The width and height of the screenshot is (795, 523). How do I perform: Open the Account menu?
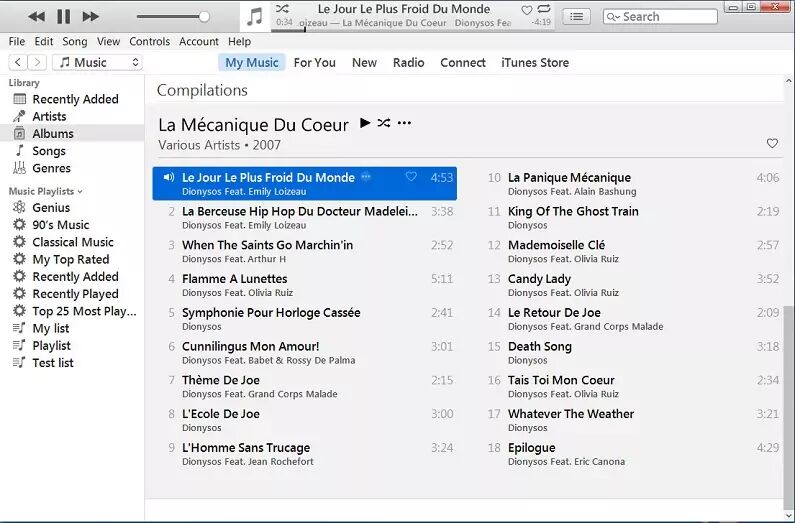(199, 42)
